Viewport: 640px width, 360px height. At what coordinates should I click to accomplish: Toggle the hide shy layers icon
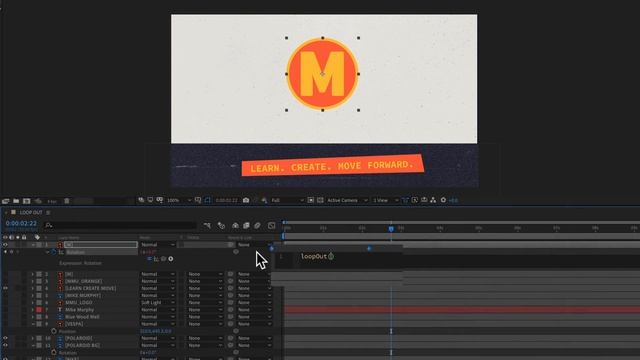236,225
